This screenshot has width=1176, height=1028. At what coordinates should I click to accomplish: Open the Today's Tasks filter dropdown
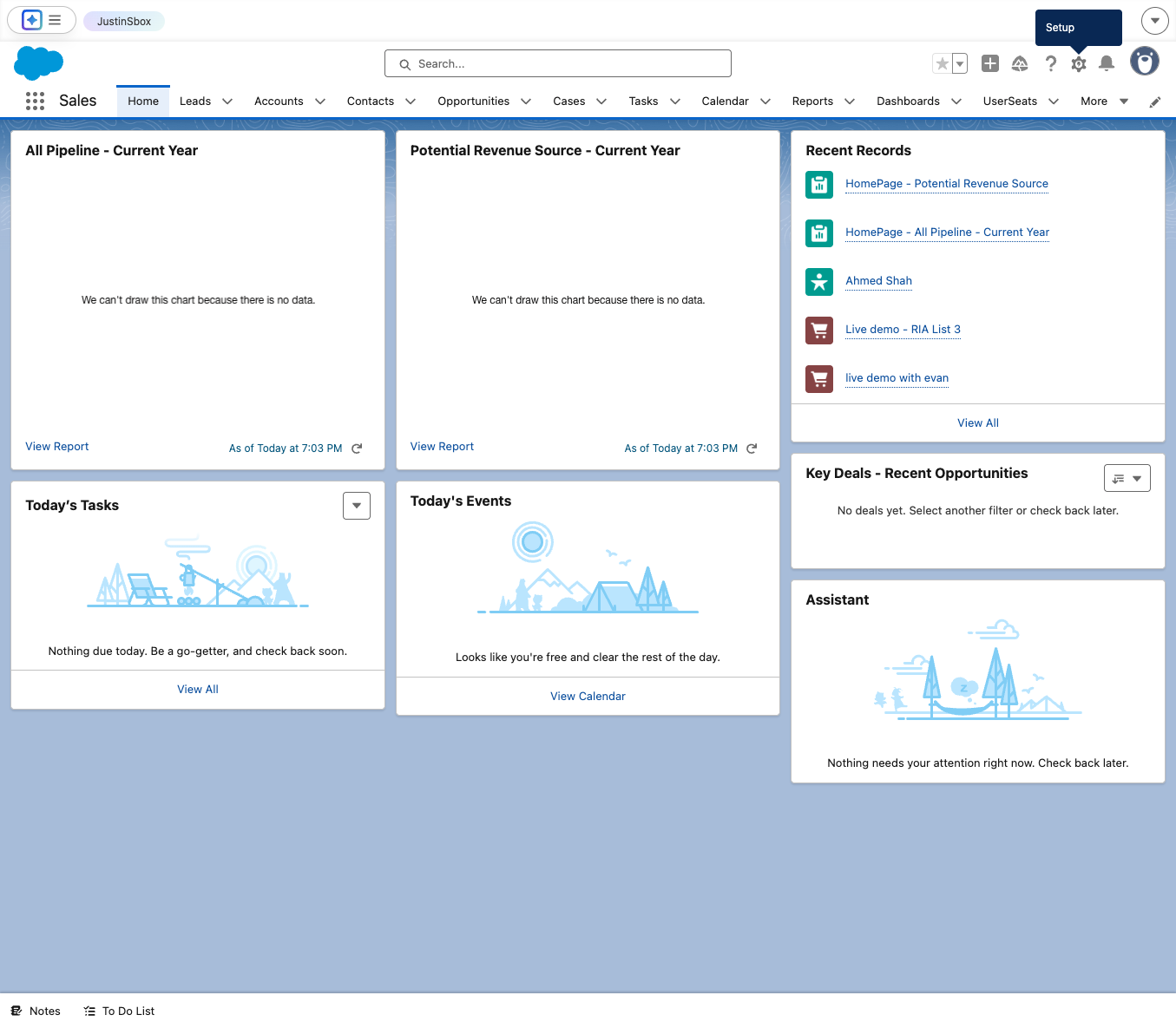[357, 506]
